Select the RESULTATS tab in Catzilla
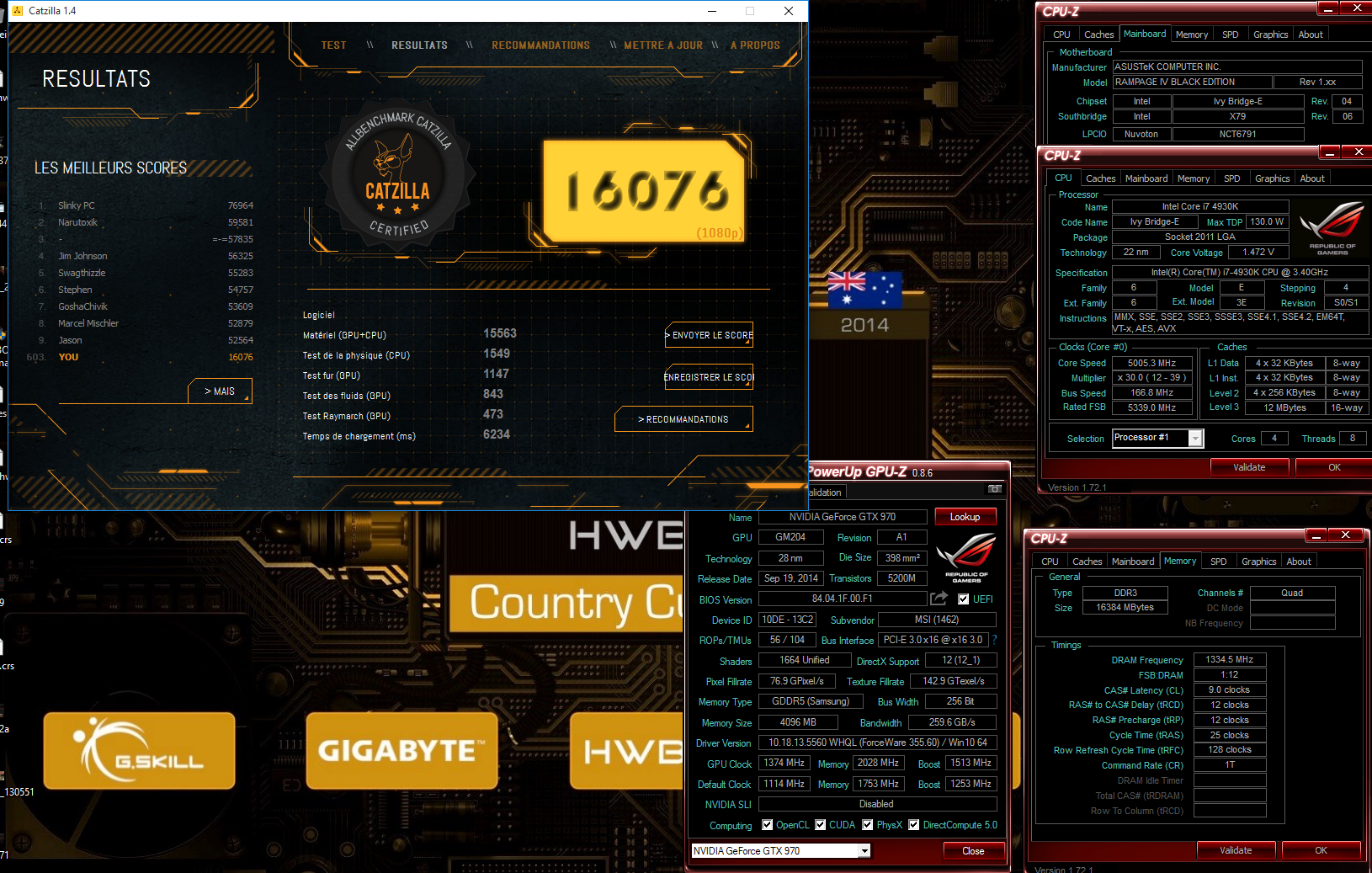The height and width of the screenshot is (873, 1372). [419, 45]
